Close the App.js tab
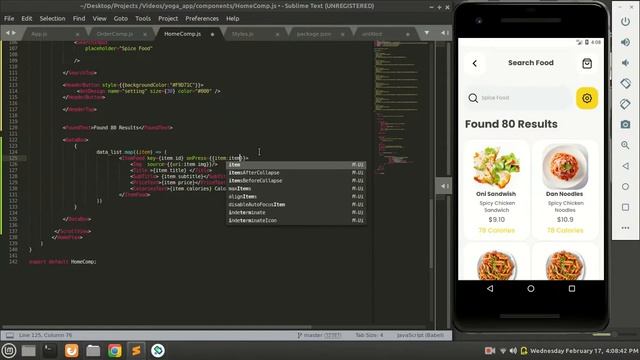 coord(78,34)
